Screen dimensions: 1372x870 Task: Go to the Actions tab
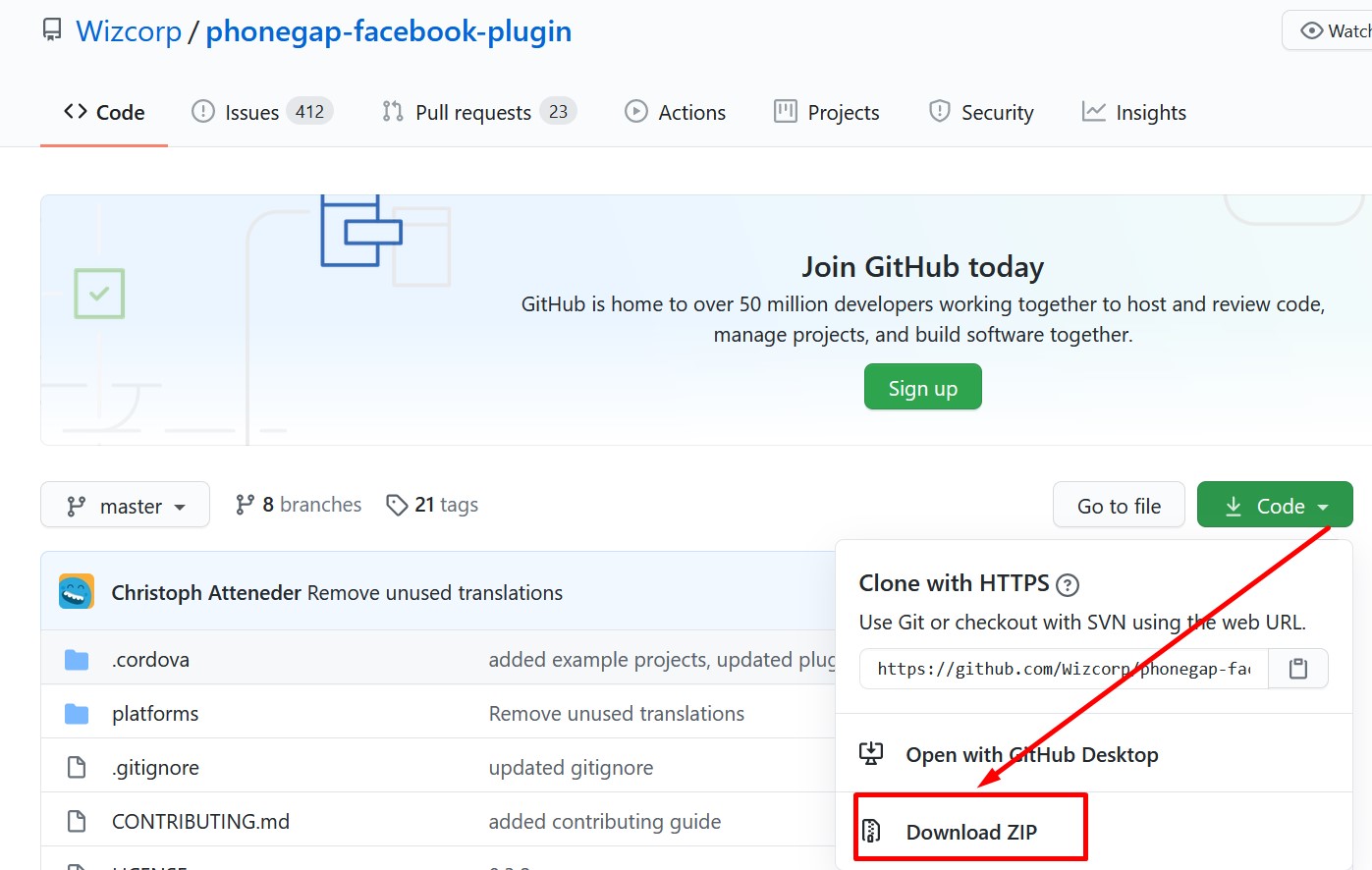coord(676,112)
